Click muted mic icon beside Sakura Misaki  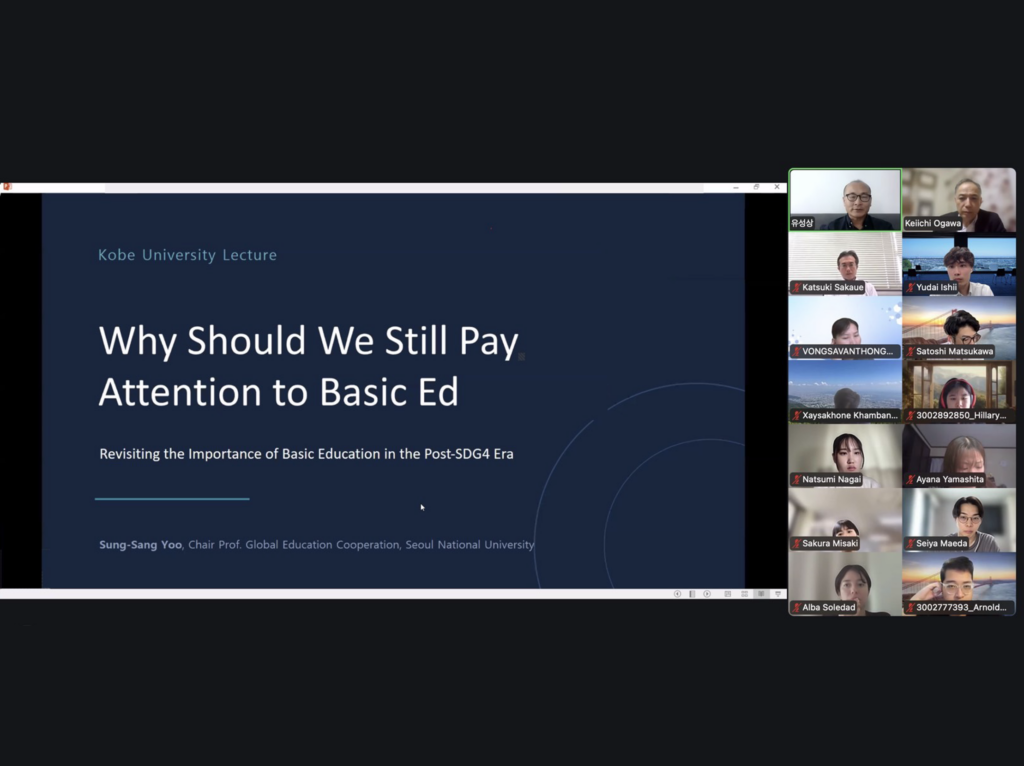[797, 543]
